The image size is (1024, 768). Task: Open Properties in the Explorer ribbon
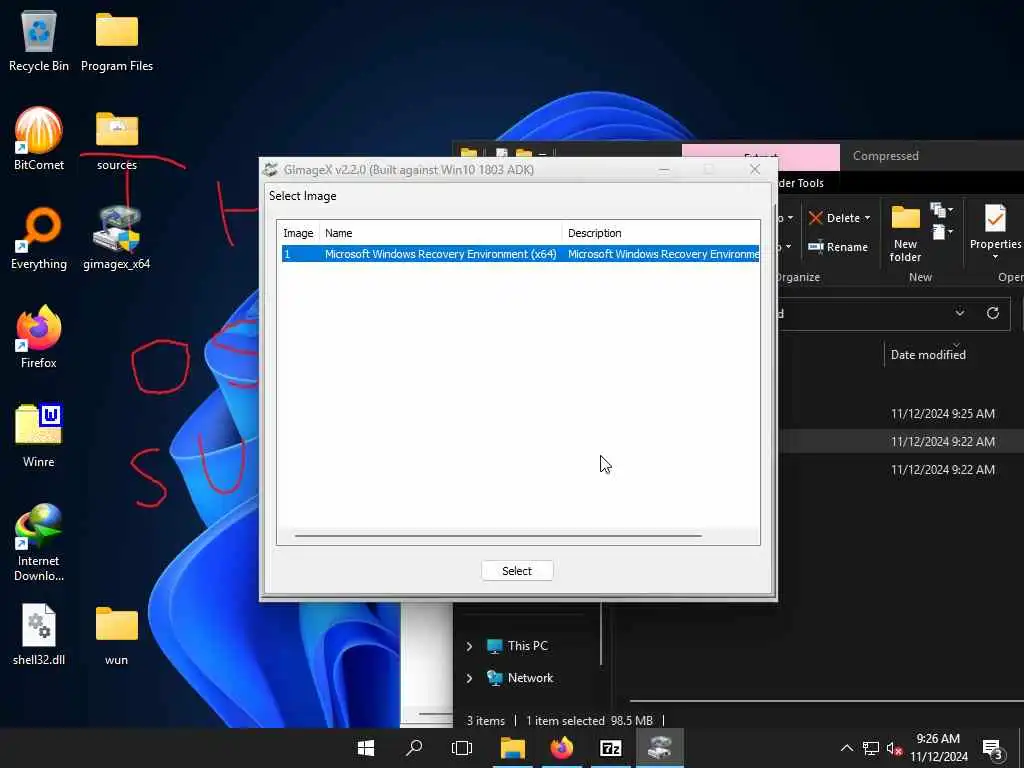click(995, 230)
